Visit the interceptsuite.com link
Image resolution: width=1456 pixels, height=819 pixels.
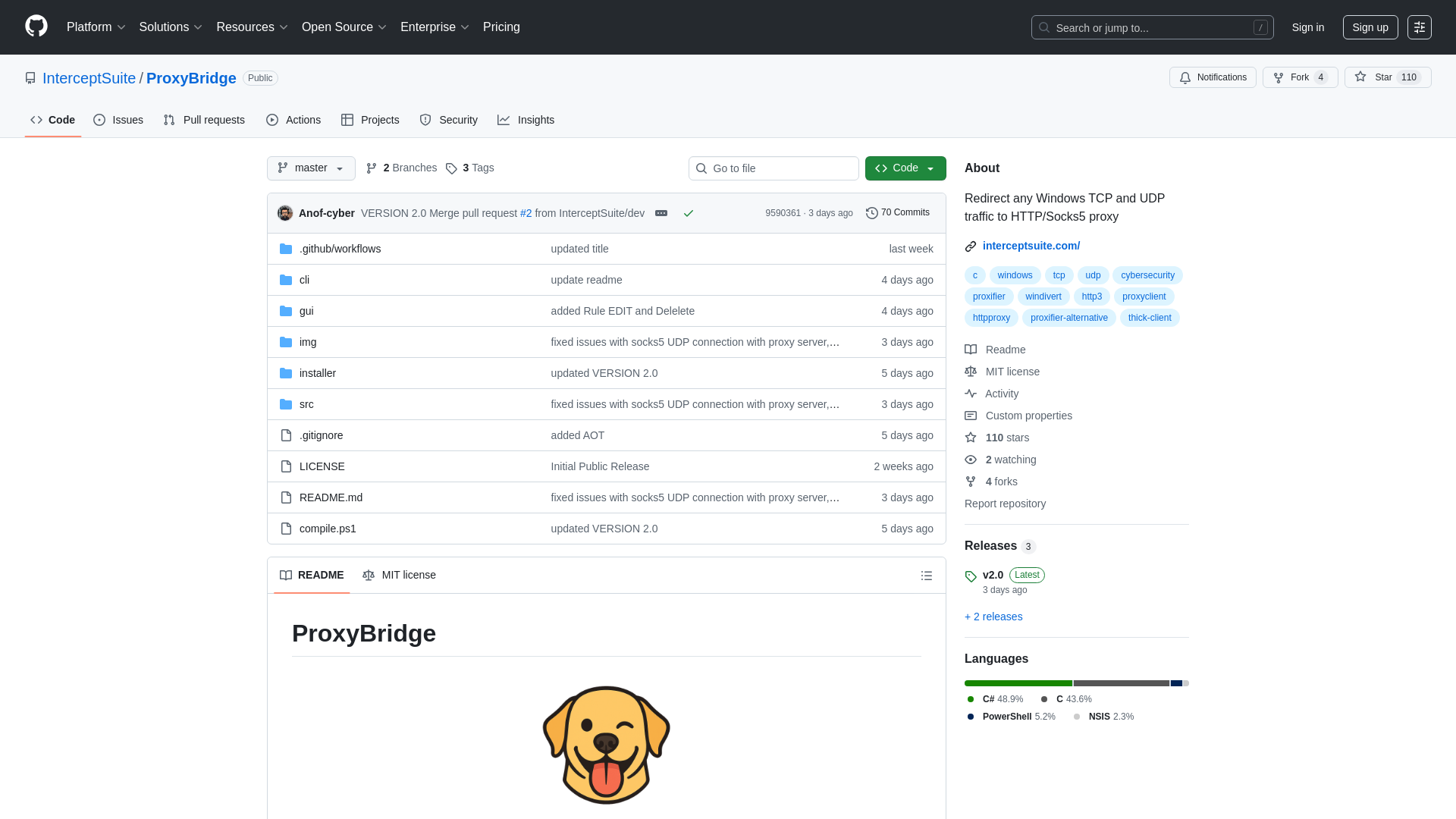click(1031, 246)
